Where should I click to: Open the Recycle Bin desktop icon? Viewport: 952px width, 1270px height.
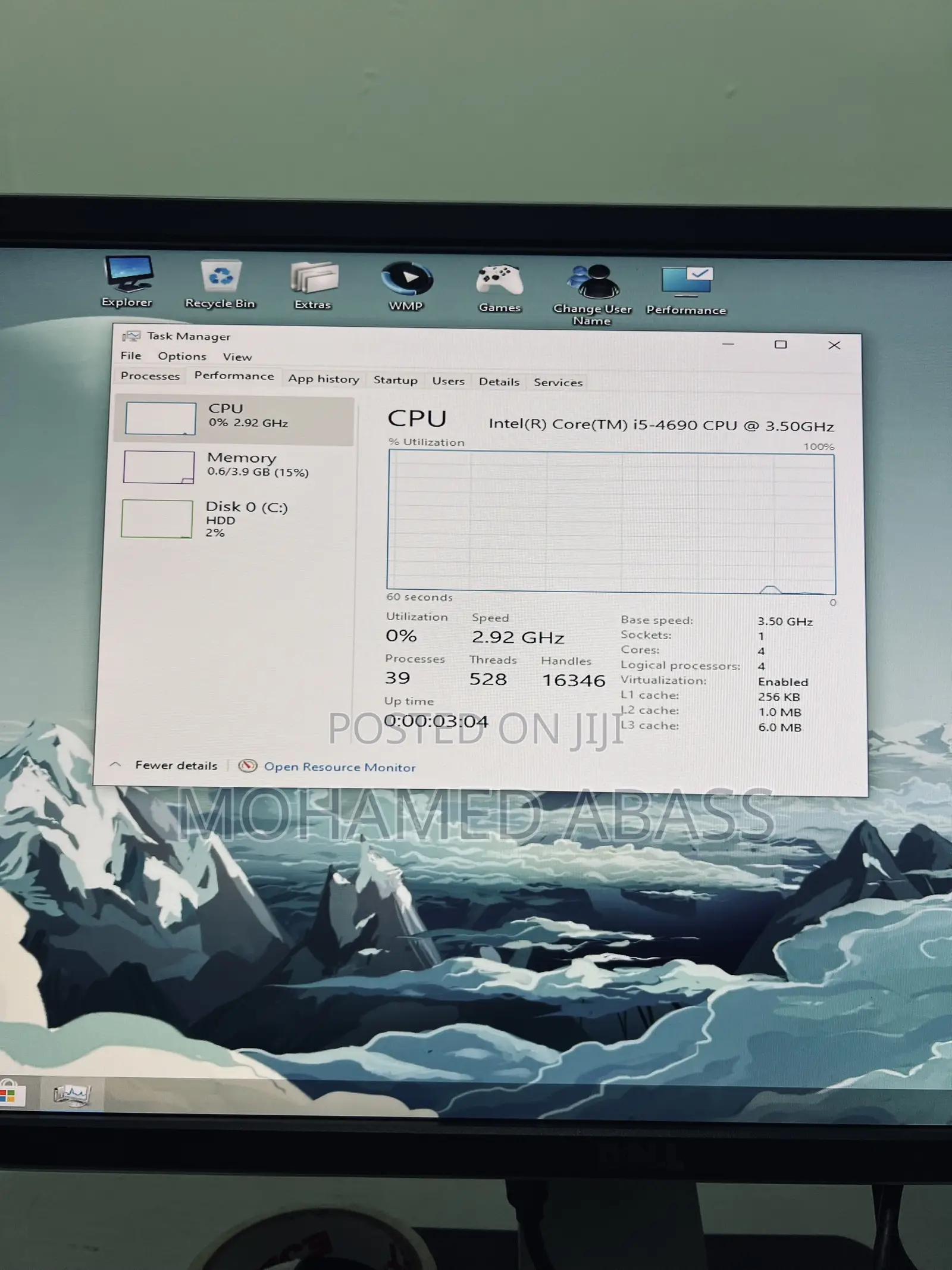(x=220, y=284)
